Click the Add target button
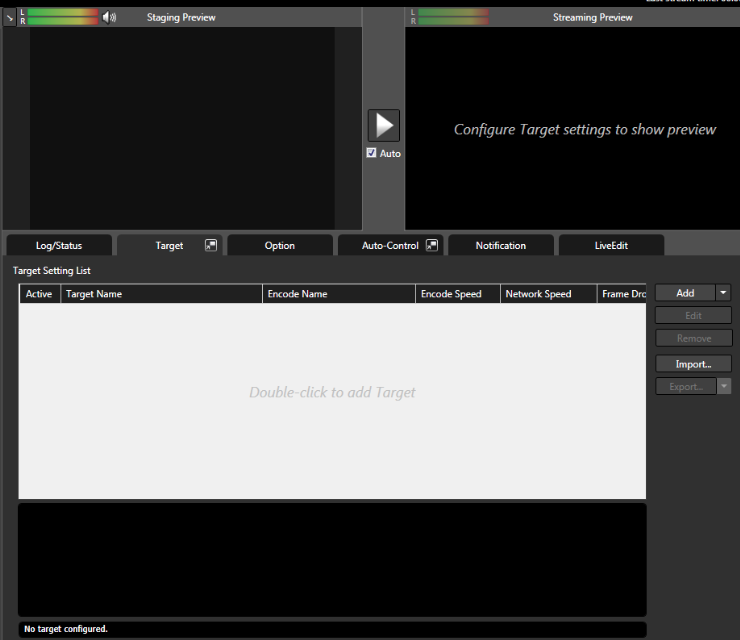This screenshot has width=740, height=640. 685,293
